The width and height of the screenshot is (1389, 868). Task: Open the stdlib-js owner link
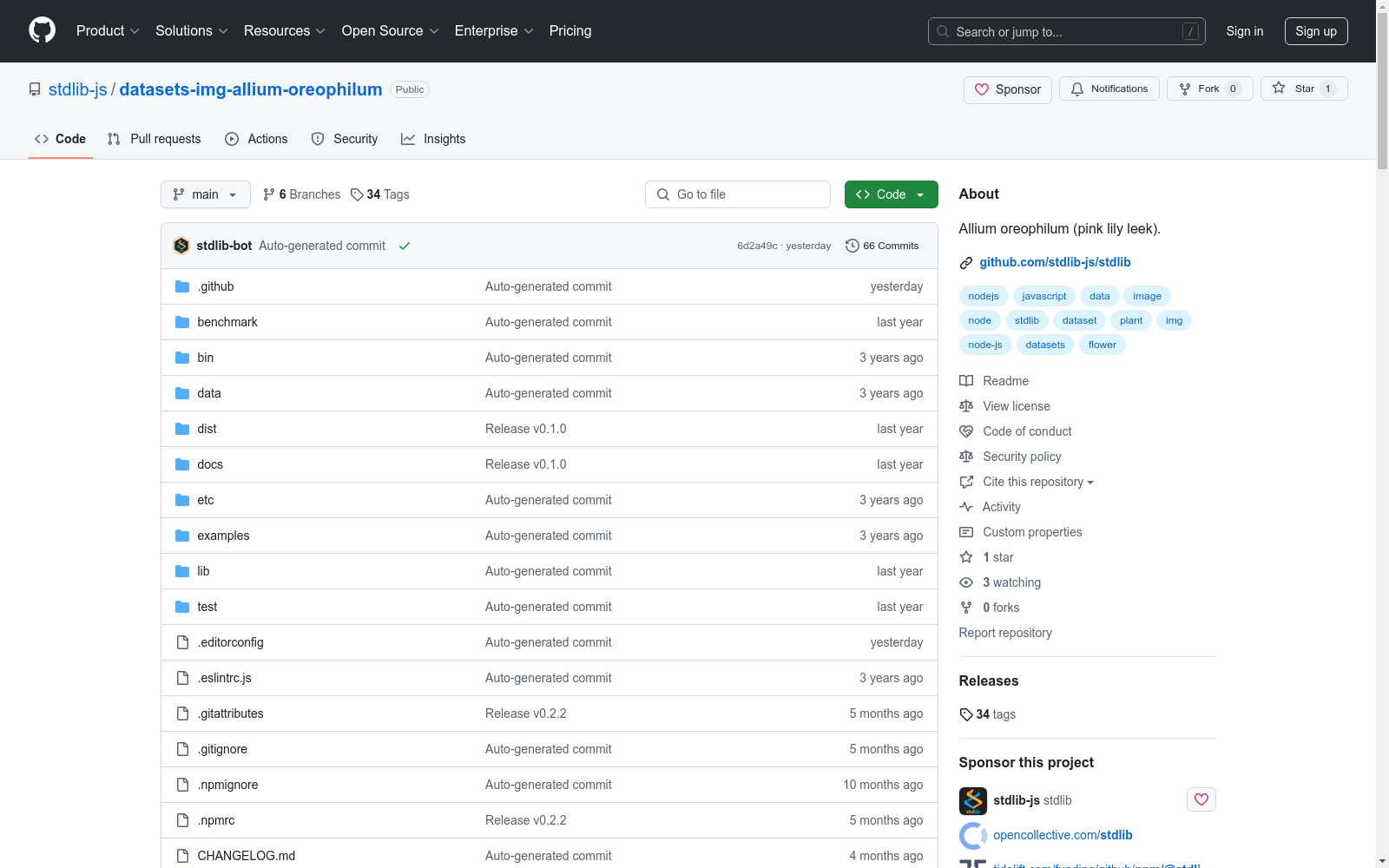78,89
